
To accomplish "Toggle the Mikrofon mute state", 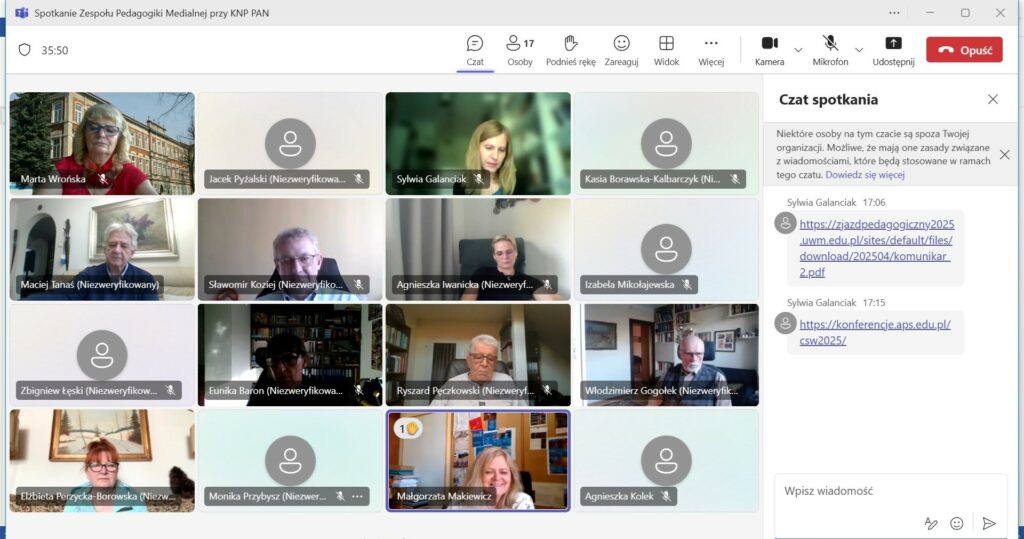I will tap(830, 49).
